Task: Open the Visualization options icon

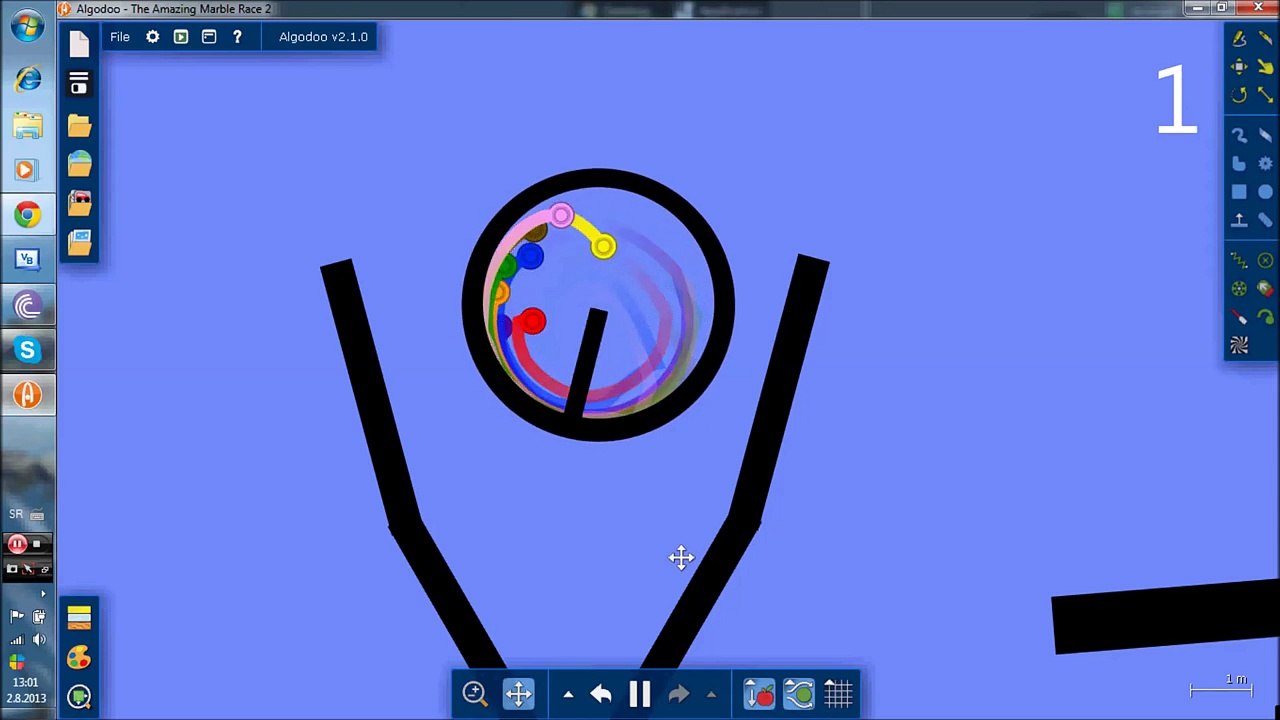Action: pyautogui.click(x=79, y=696)
